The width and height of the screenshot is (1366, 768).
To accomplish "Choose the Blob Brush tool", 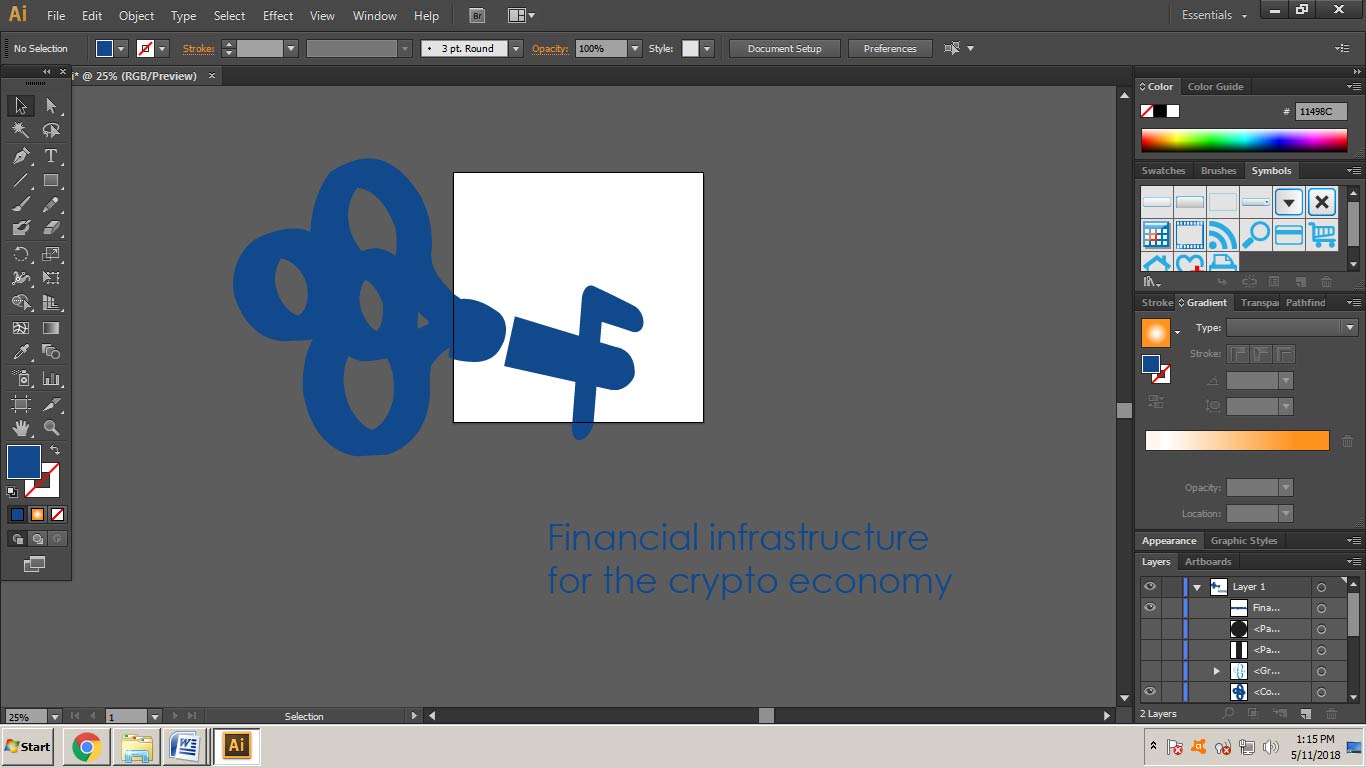I will coord(20,229).
